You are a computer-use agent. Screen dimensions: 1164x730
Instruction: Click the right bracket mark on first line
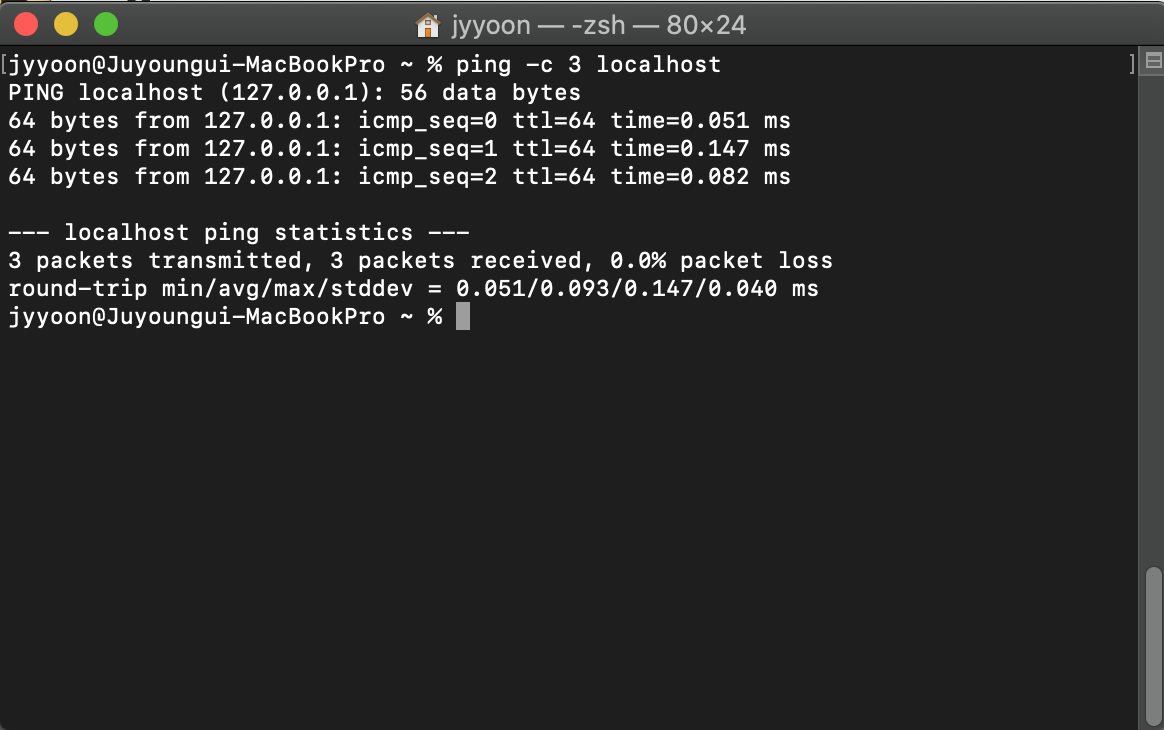[1131, 65]
